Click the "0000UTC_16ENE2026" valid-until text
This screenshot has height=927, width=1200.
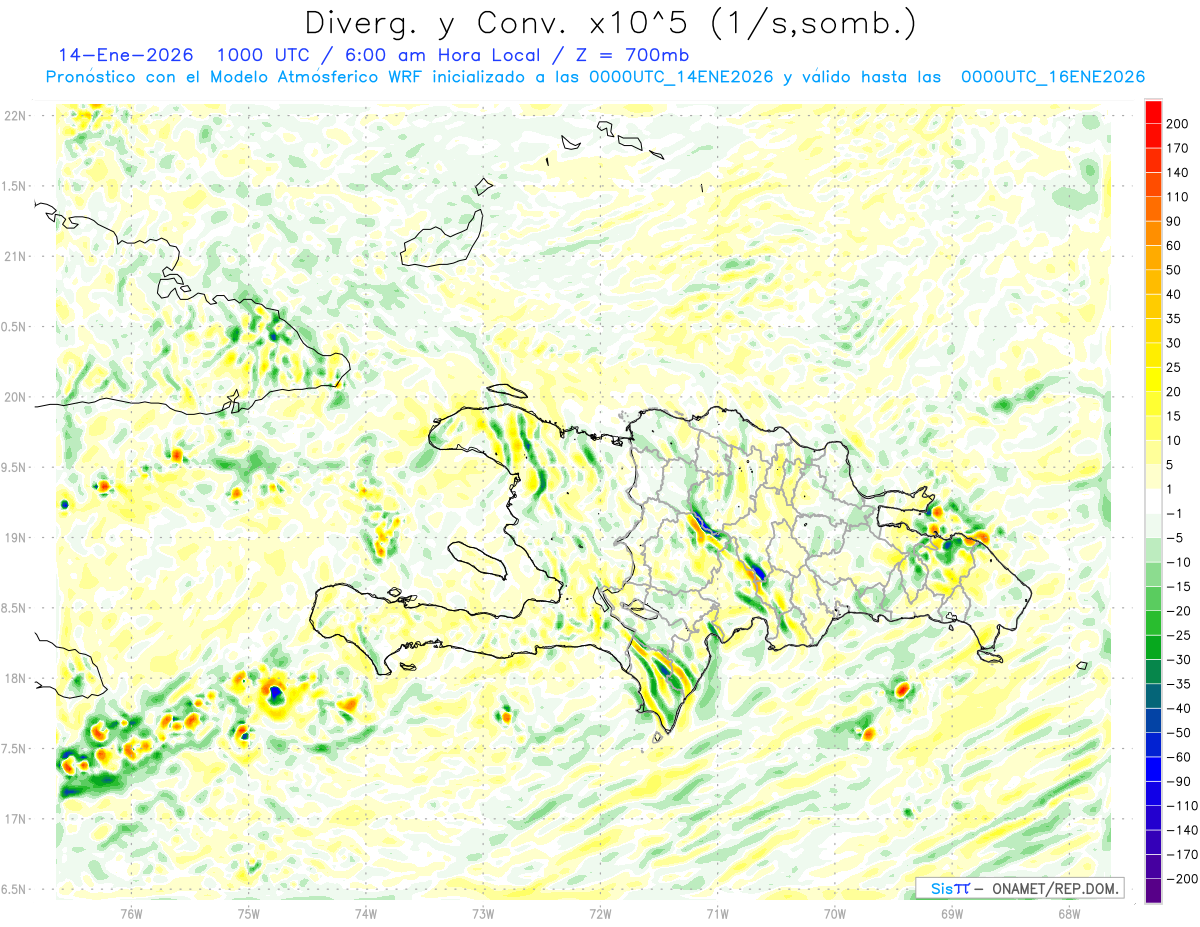[1052, 77]
